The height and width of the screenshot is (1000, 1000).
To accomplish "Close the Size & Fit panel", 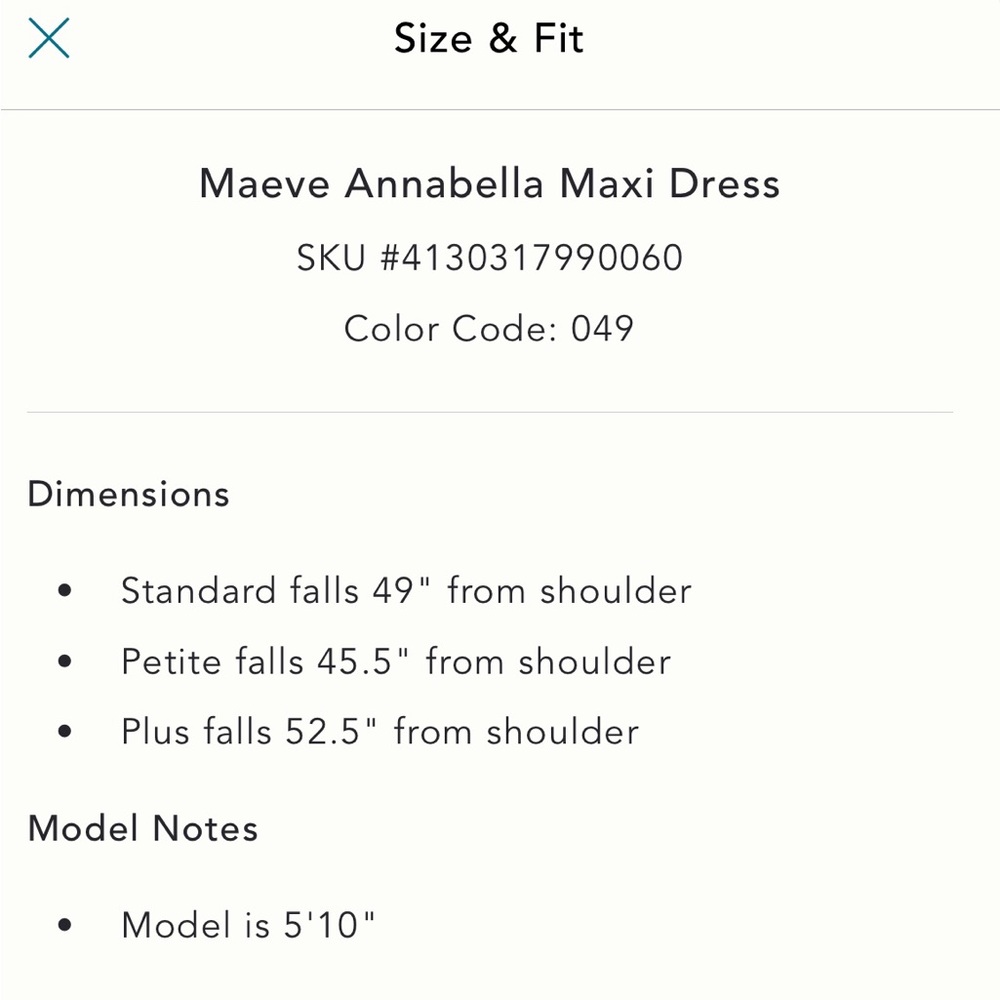I will (48, 38).
